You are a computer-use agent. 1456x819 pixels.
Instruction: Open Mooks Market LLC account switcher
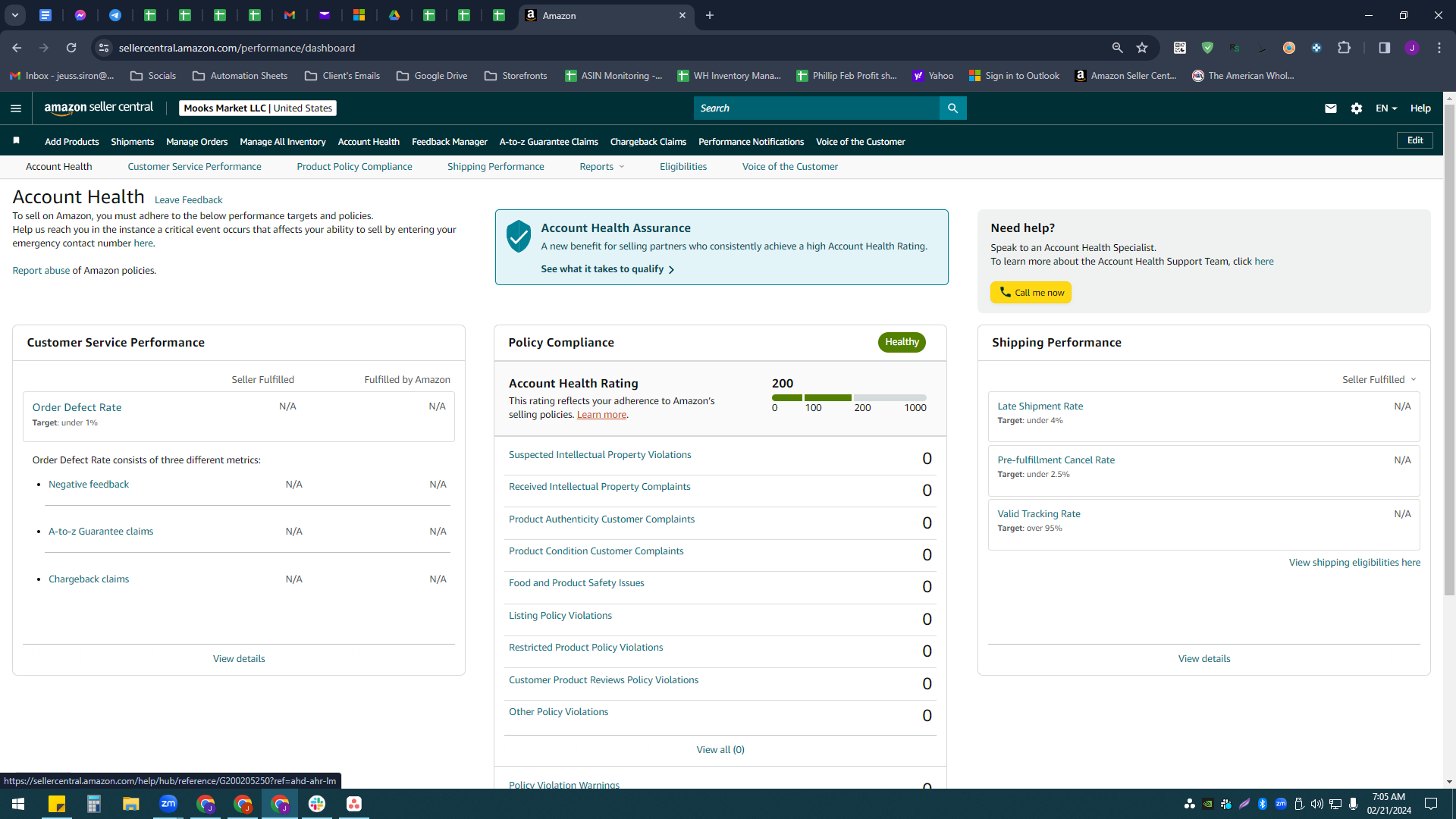[258, 108]
